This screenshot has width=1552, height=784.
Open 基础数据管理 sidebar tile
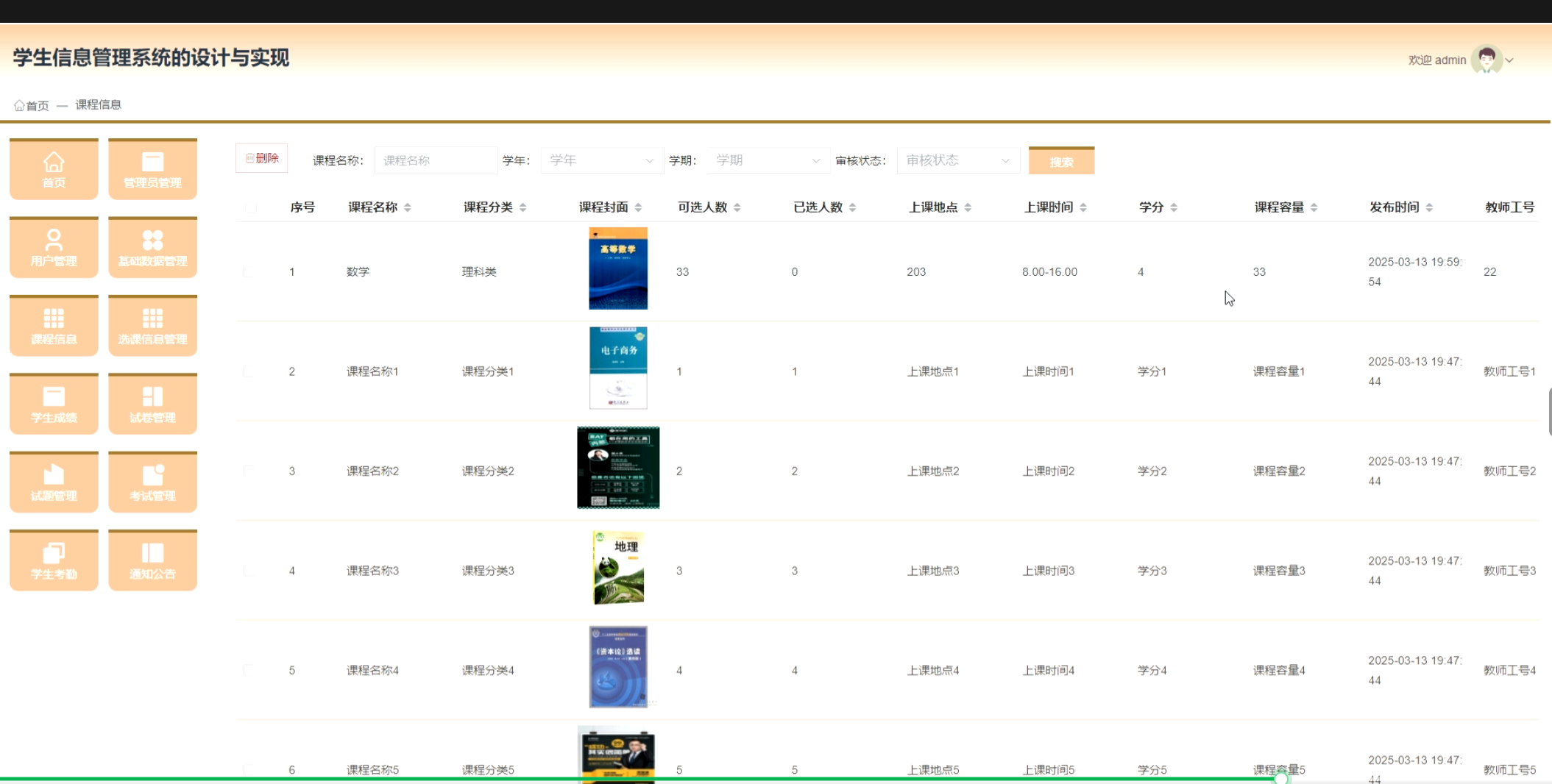152,248
